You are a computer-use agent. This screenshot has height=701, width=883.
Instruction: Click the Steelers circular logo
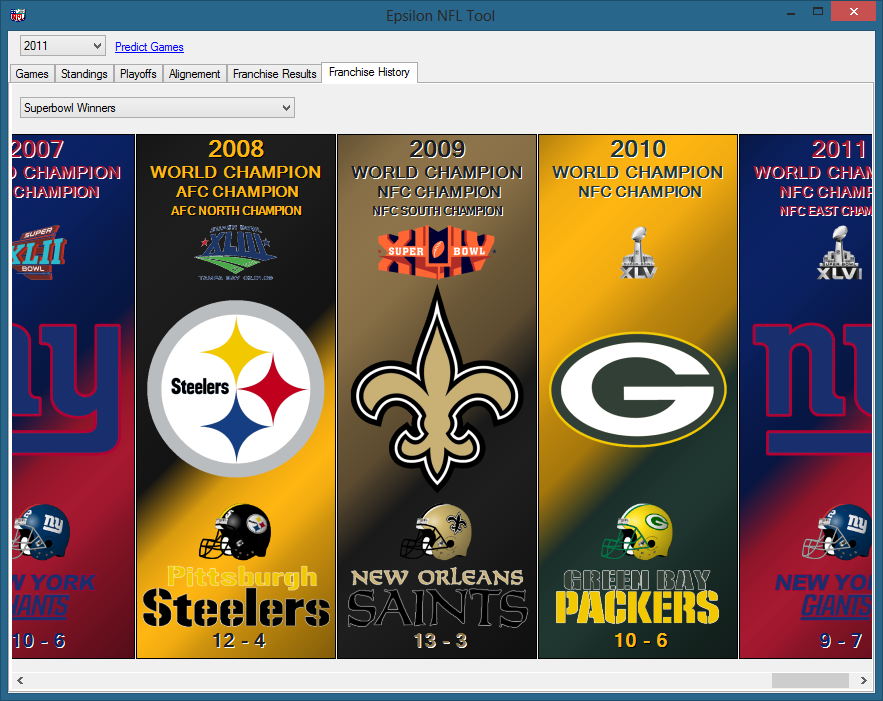pyautogui.click(x=235, y=387)
